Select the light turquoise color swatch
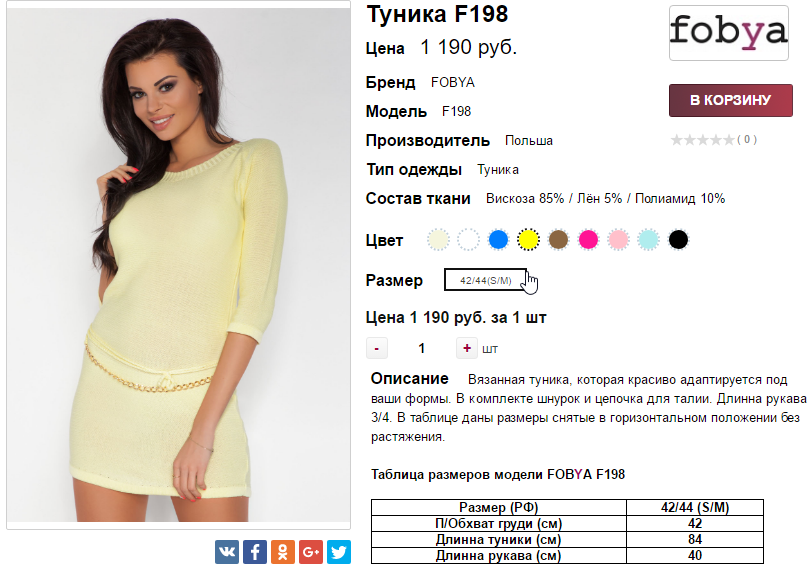This screenshot has width=810, height=565. (x=648, y=240)
